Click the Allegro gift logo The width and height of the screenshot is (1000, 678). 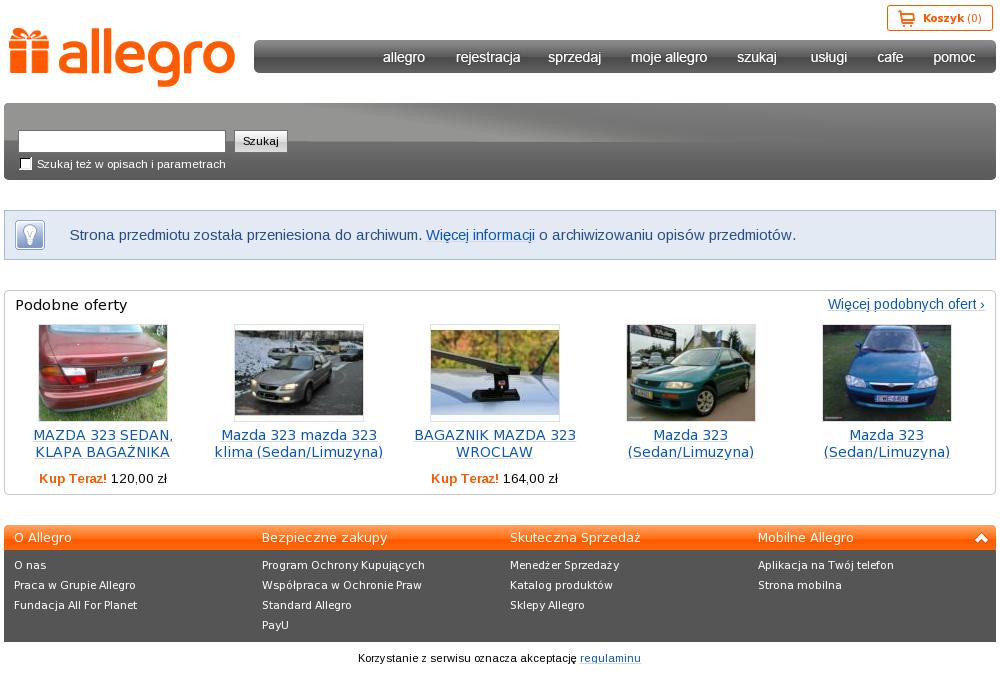coord(122,57)
